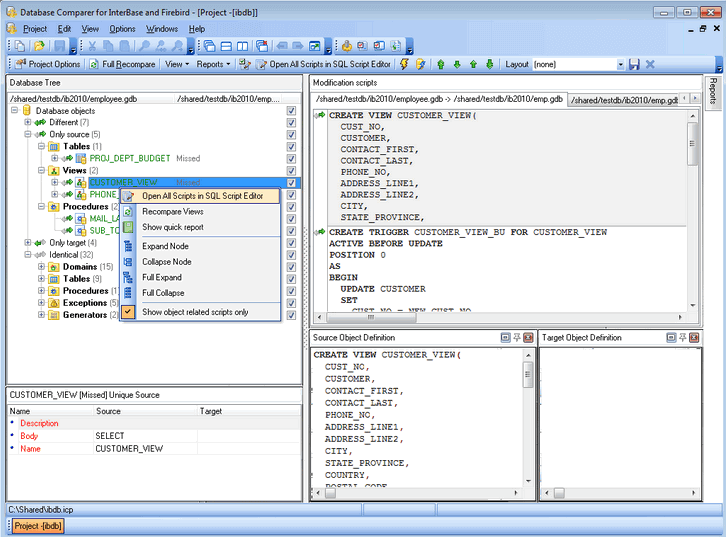Screen dimensions: 726x537
Task: Open the View dropdown in toolbar
Action: pyautogui.click(x=177, y=64)
